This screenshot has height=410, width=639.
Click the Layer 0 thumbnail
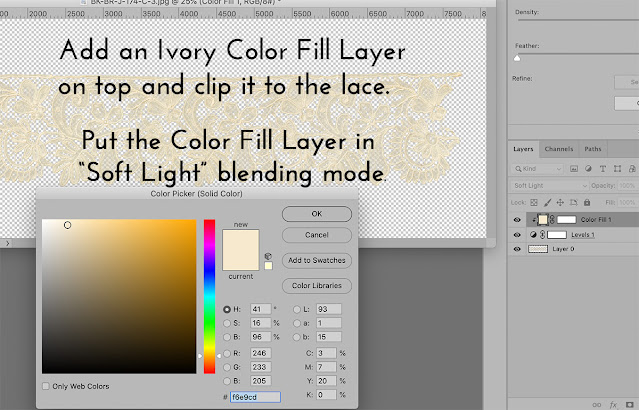538,249
